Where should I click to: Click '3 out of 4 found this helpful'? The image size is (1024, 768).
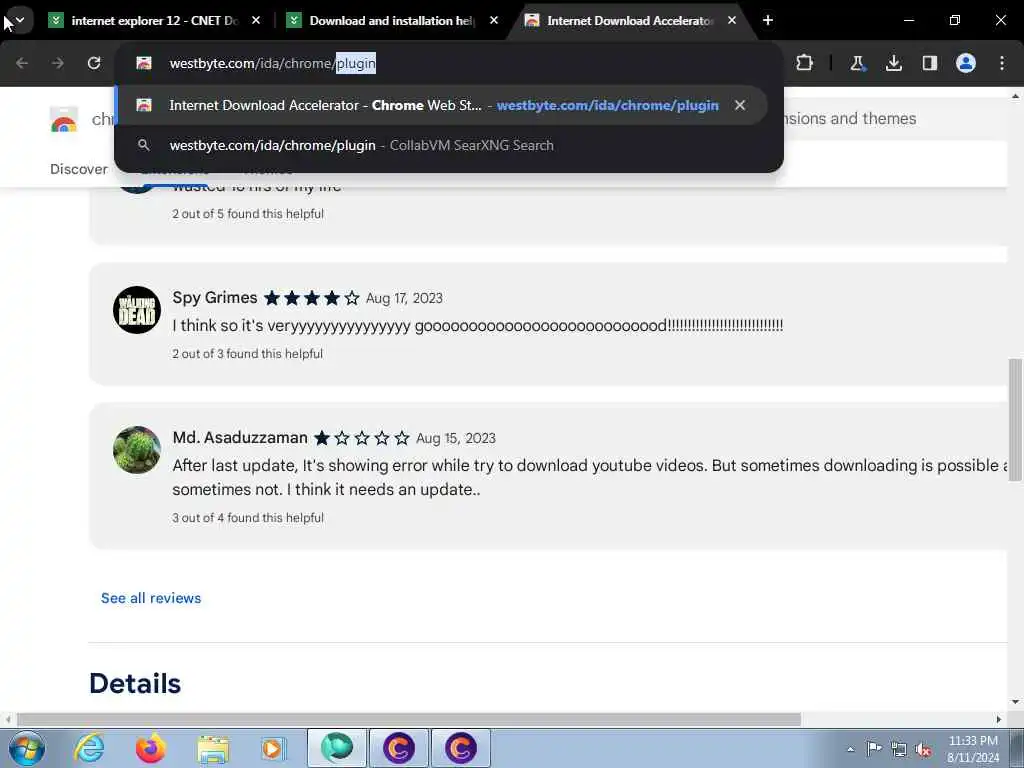click(248, 517)
